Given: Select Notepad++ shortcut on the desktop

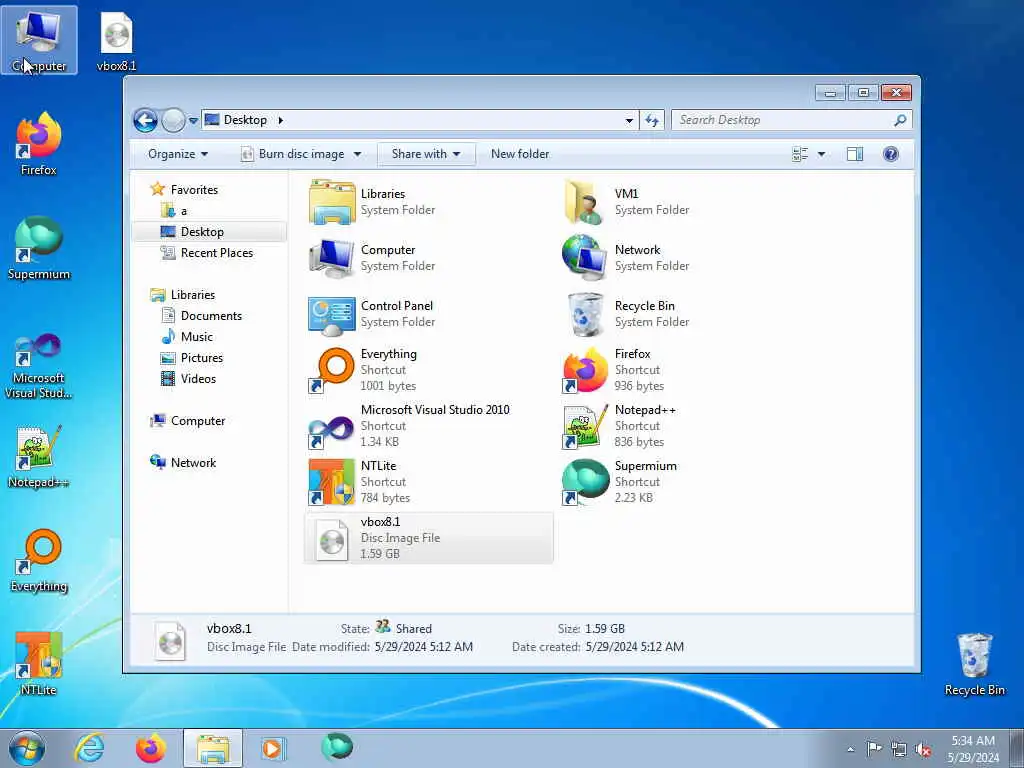Looking at the screenshot, I should [x=39, y=456].
